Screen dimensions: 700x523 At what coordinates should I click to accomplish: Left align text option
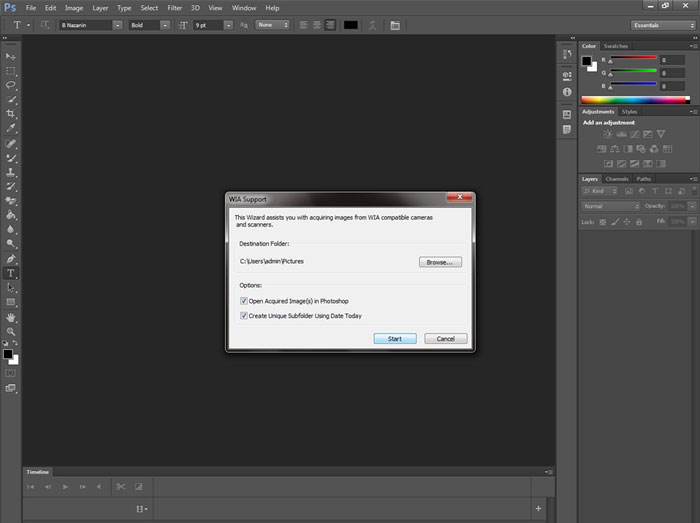click(x=304, y=25)
